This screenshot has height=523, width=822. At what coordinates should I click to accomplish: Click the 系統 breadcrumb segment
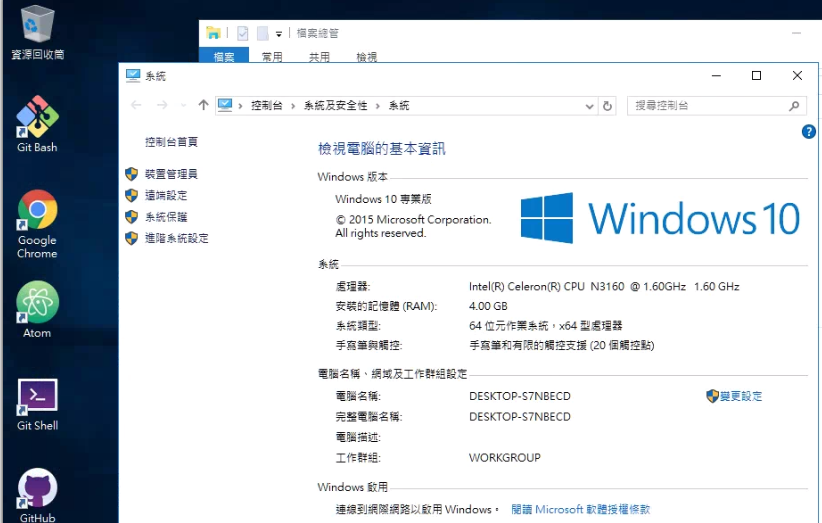click(398, 106)
